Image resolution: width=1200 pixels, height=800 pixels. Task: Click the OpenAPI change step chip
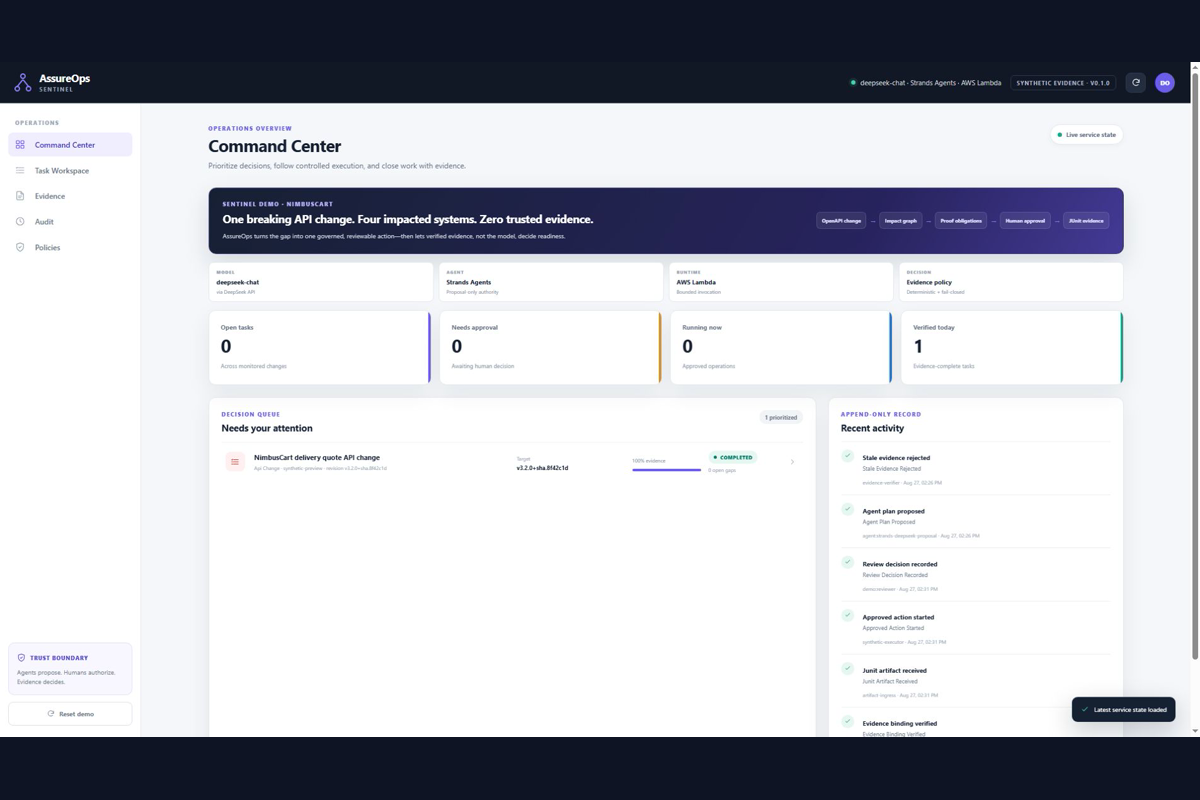841,220
